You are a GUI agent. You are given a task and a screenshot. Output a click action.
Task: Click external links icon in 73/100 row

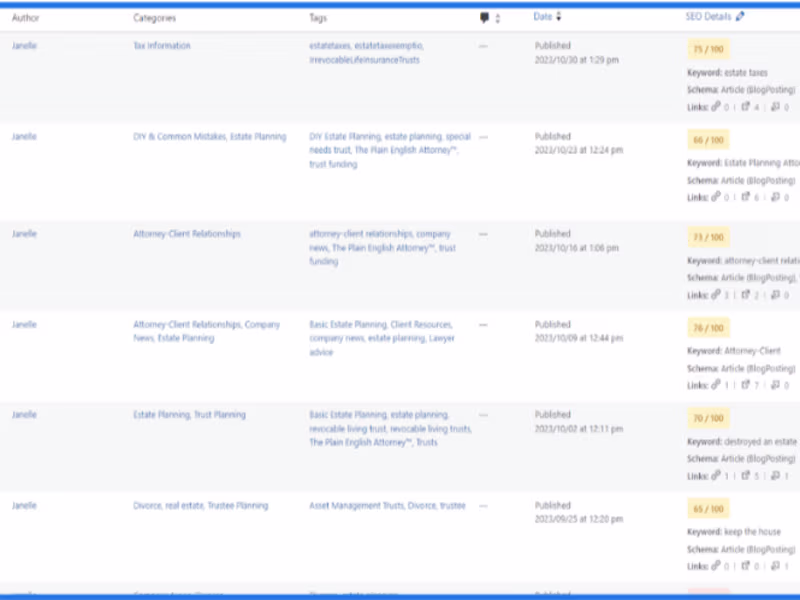point(745,294)
